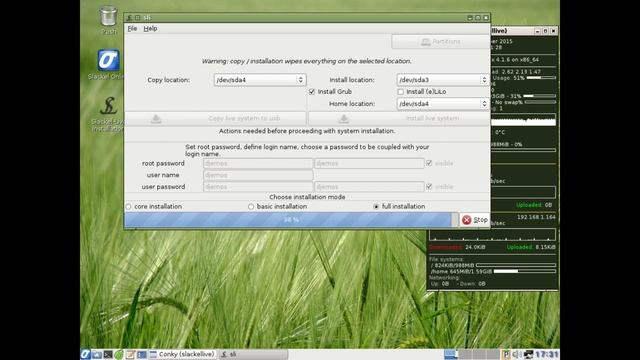Open the Home location dropdown
640x360 pixels.
coord(442,104)
